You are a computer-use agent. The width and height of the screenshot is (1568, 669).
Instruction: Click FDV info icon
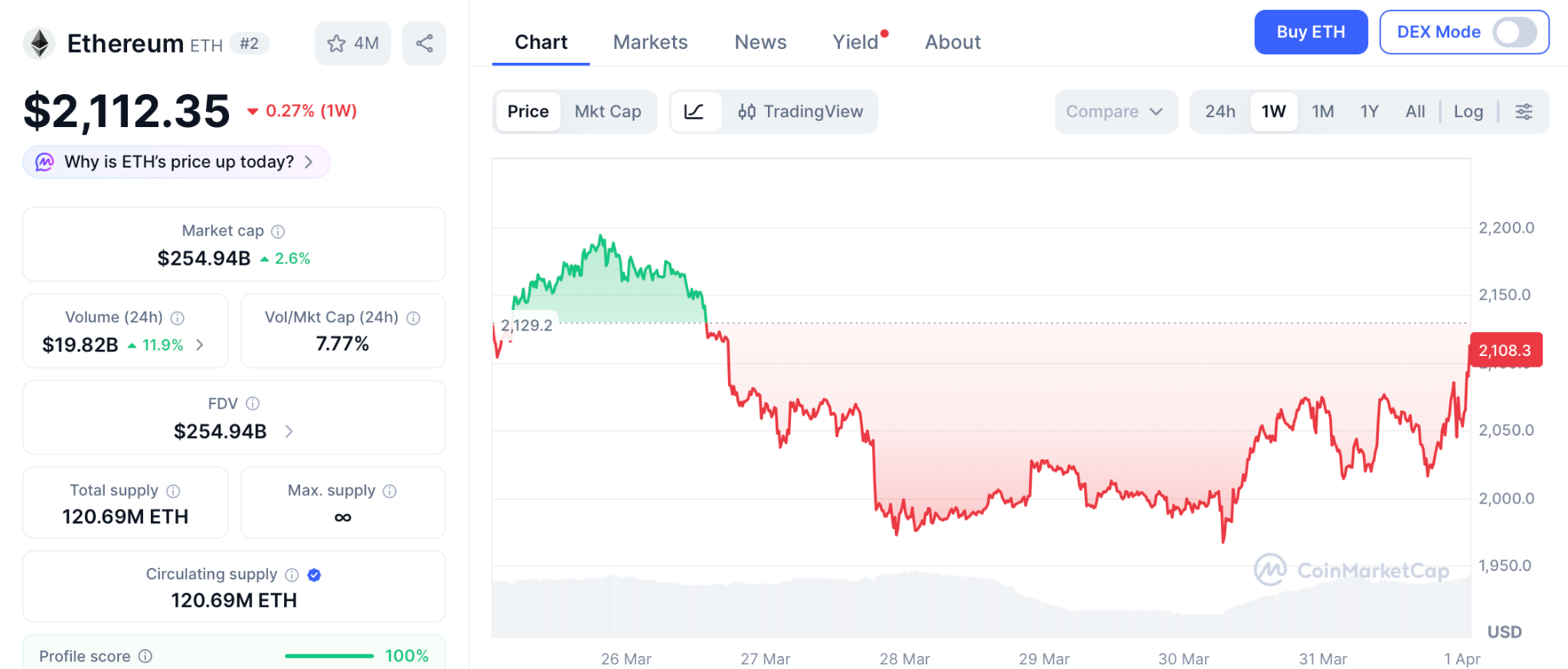point(253,403)
